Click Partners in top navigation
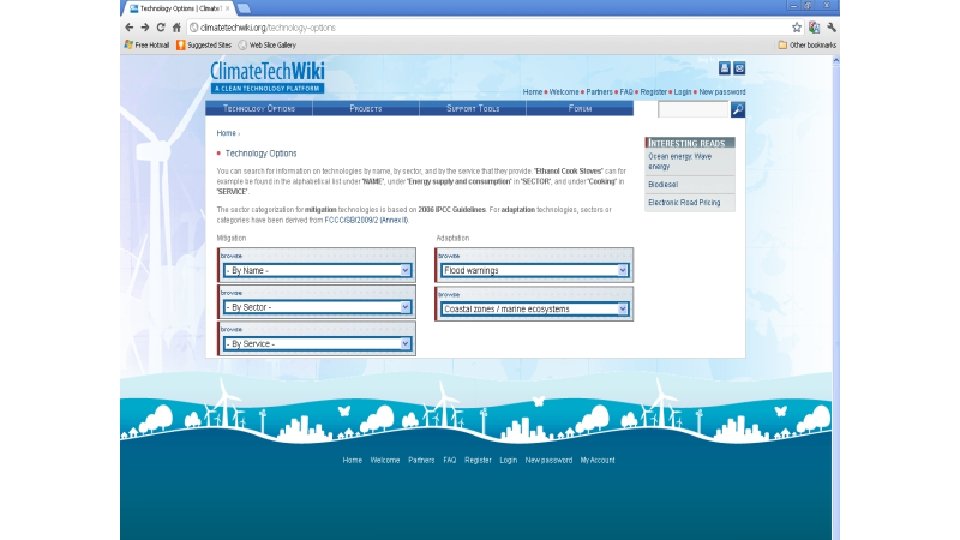 [599, 92]
